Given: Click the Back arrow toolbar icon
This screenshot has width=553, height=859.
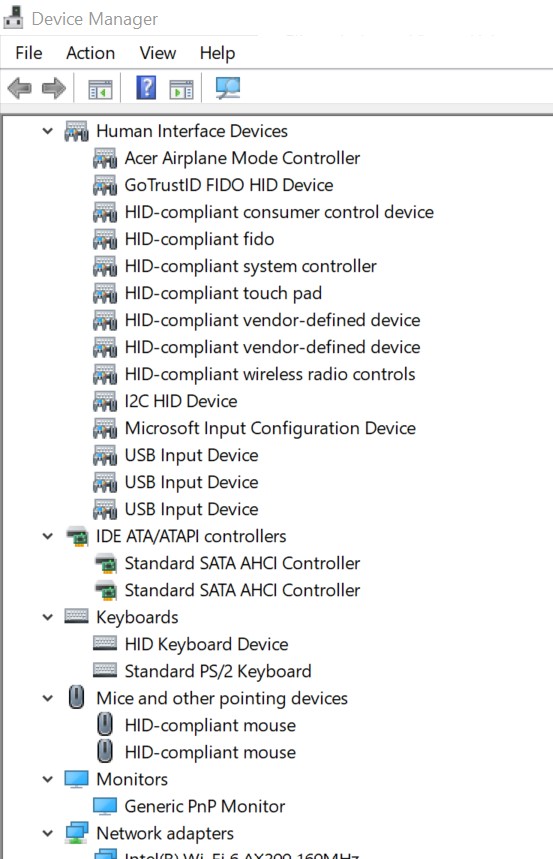Looking at the screenshot, I should coord(20,88).
